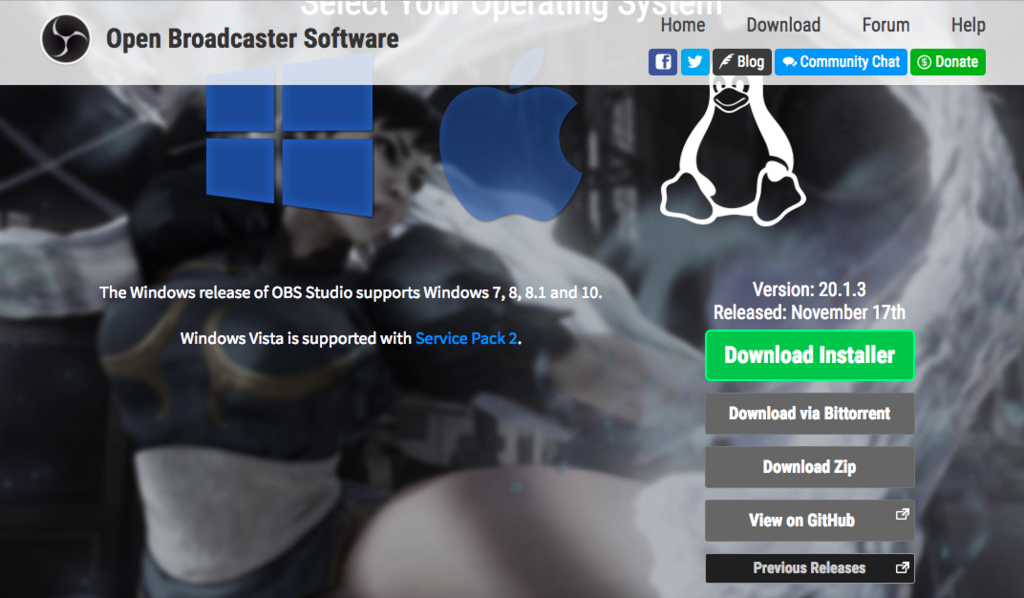Click the Version: 20.1.3 text
This screenshot has height=598, width=1024.
tap(809, 289)
